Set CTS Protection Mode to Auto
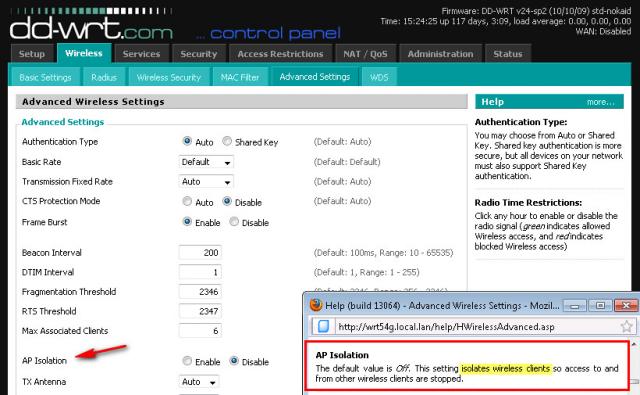Screen dimensions: 640x395 tap(187, 201)
